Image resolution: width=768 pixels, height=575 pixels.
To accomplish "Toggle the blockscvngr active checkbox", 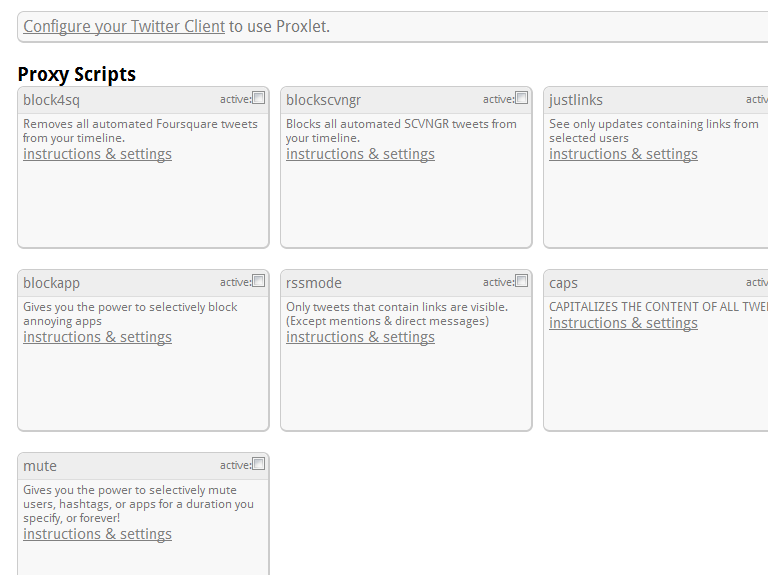I will coord(522,98).
